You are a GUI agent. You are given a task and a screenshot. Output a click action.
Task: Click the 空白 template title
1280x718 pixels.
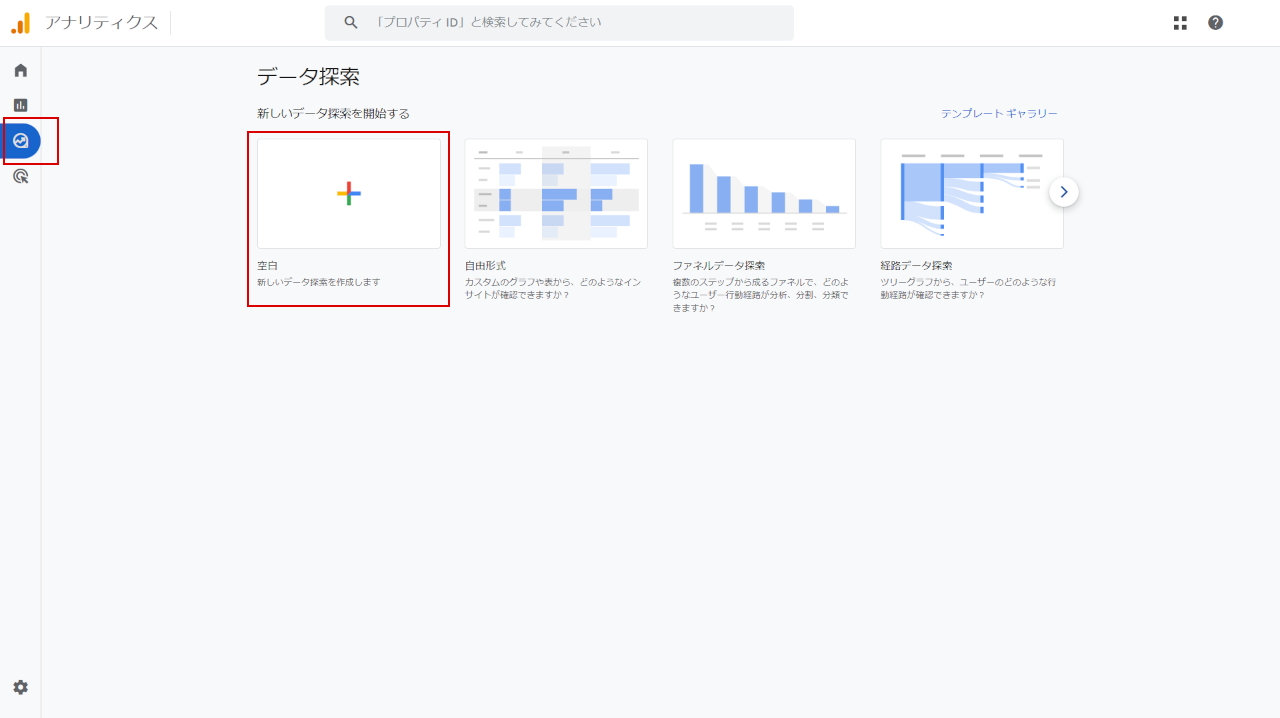267,266
